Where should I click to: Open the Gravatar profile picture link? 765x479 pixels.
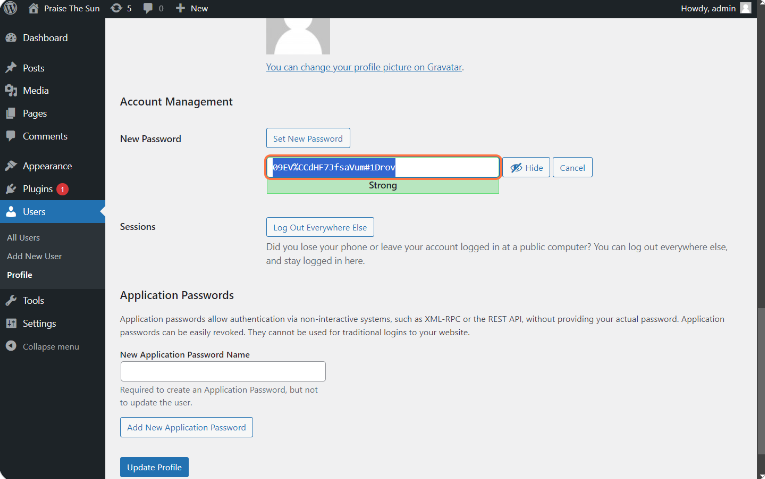(x=363, y=68)
